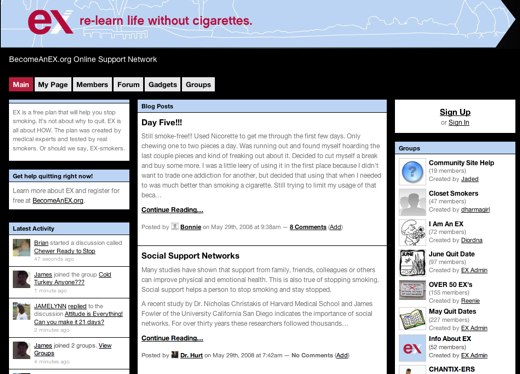The width and height of the screenshot is (520, 374).
Task: Click the June Quit Date group image
Action: tap(412, 263)
